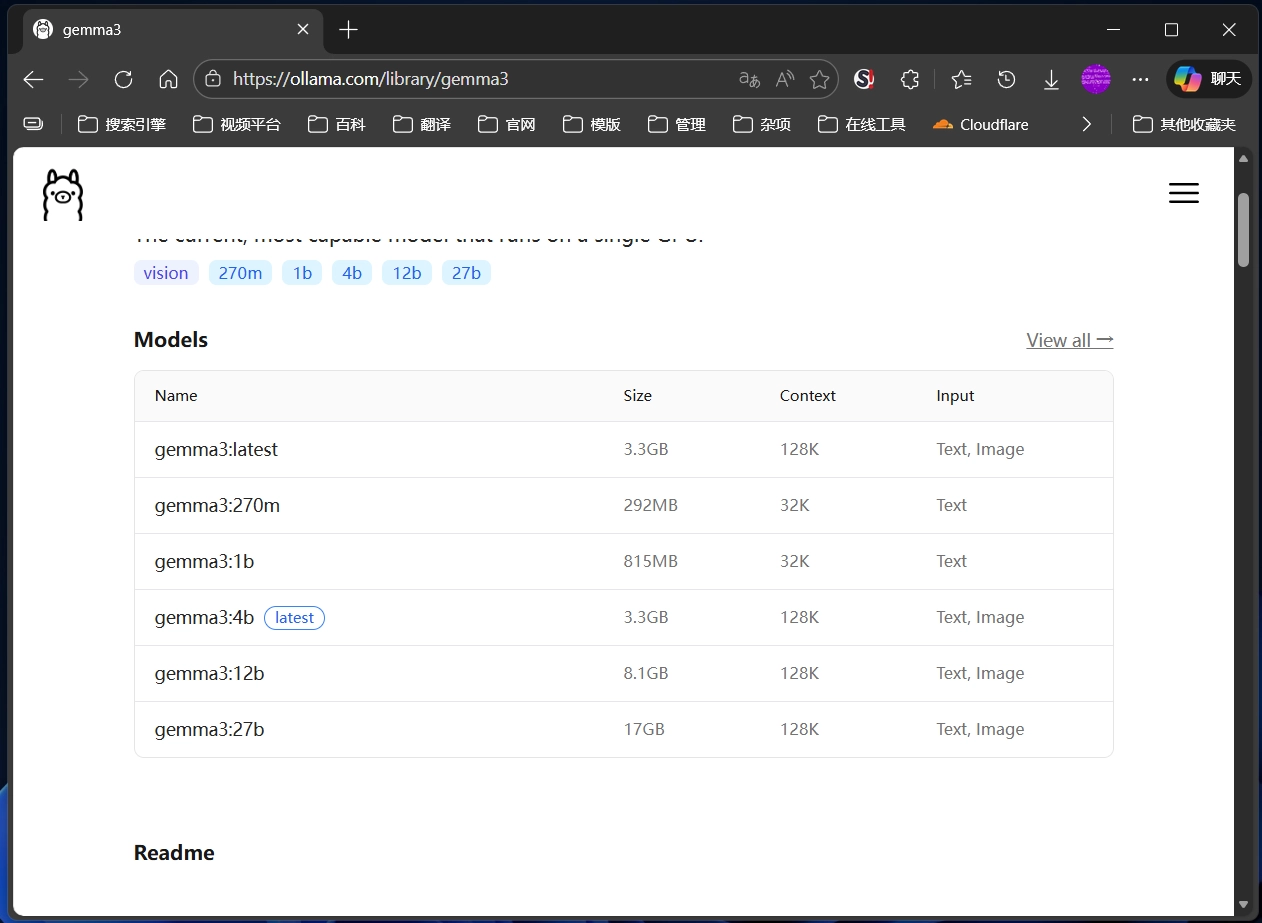Open the 杂项 bookmark folder
Viewport: 1262px width, 923px height.
762,124
